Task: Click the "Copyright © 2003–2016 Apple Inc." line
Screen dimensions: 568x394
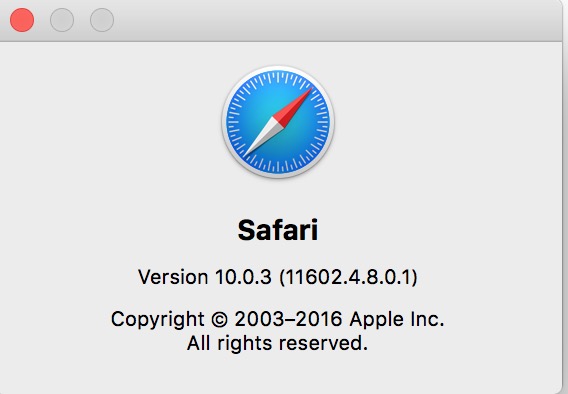Action: 278,319
